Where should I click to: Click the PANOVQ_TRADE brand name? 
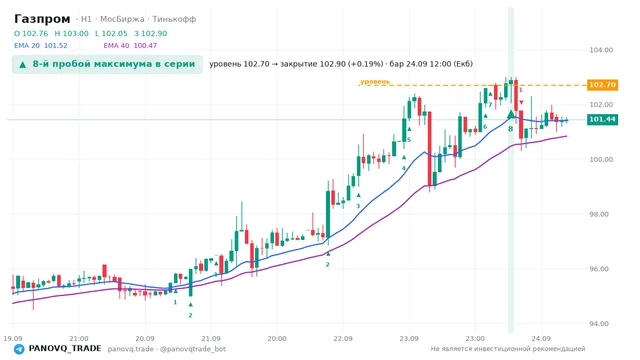(65, 349)
